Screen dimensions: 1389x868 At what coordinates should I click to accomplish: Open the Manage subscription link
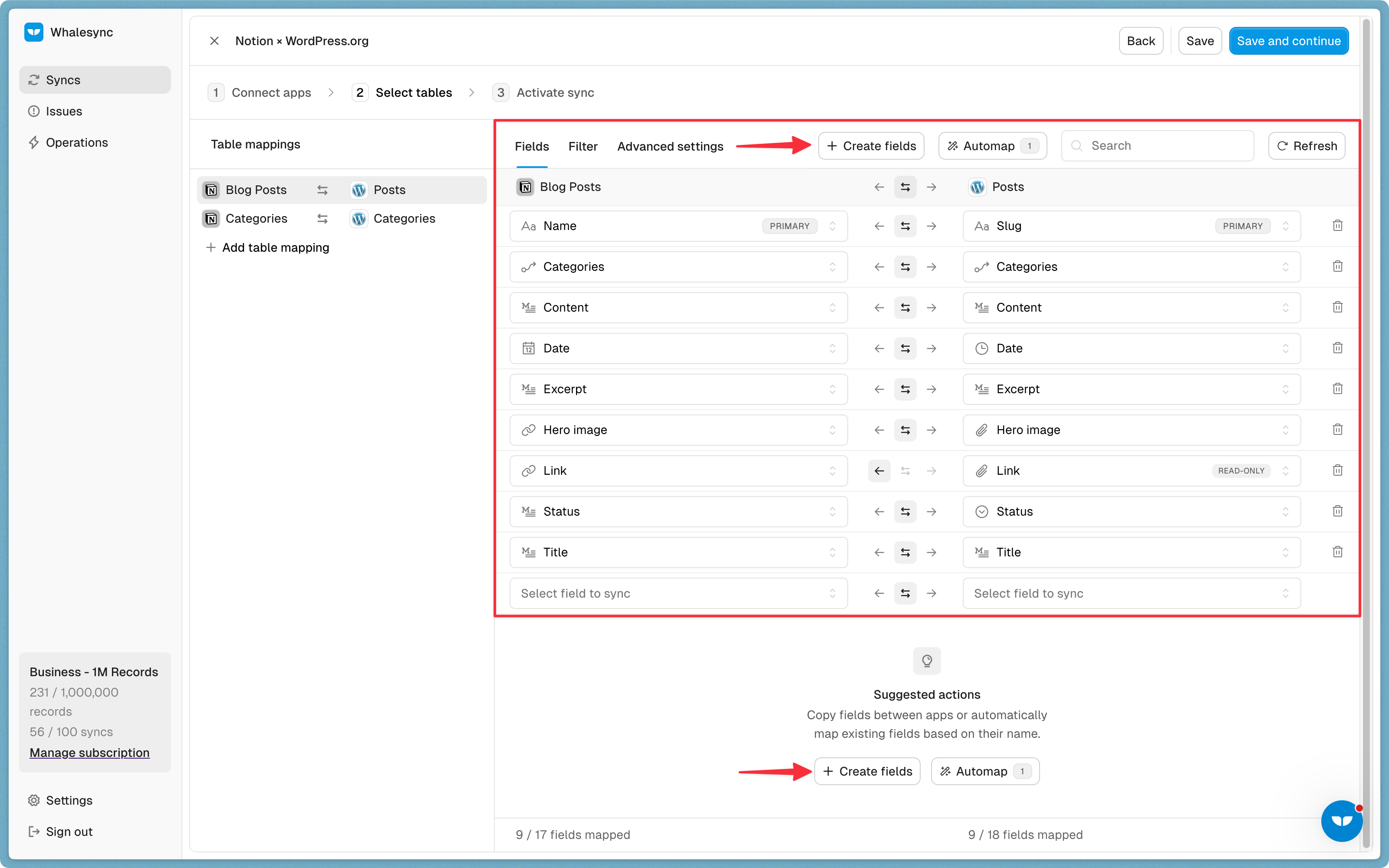[x=89, y=752]
